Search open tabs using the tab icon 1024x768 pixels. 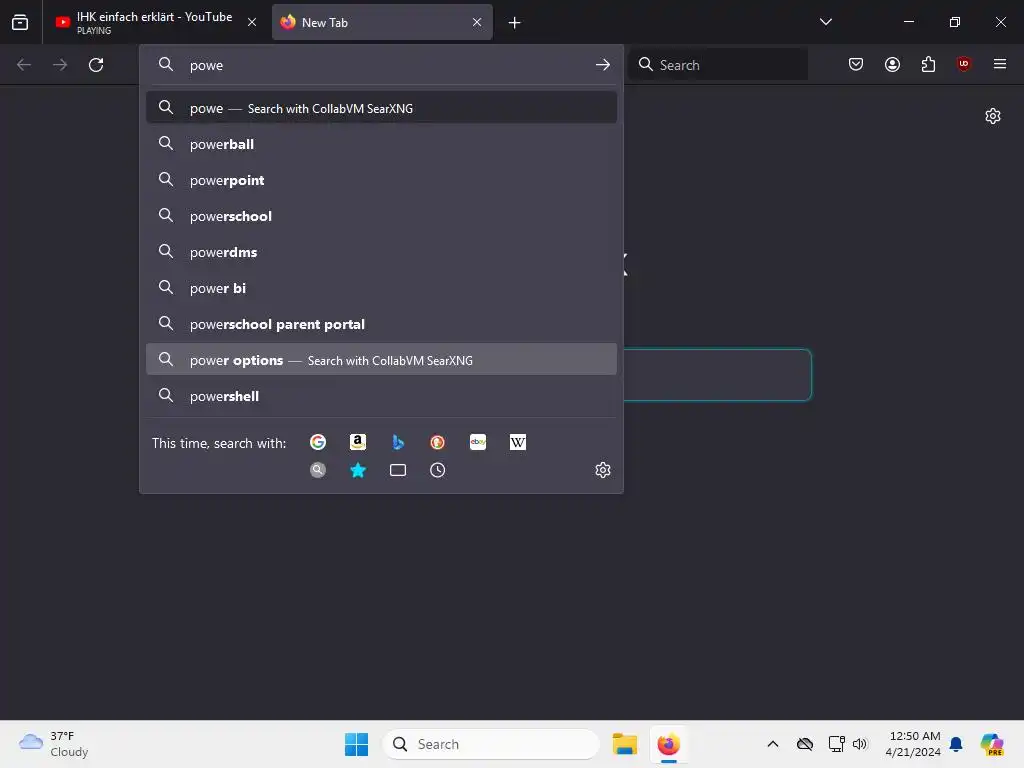[398, 470]
